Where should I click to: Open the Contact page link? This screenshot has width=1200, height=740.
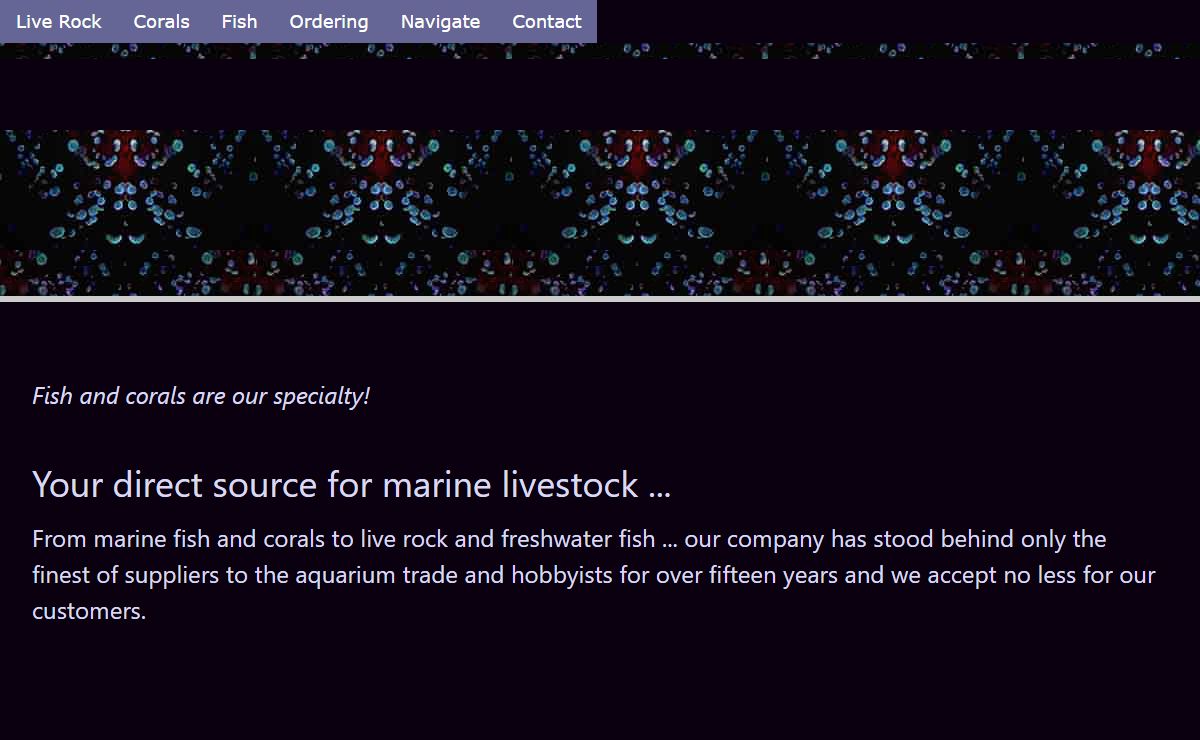pyautogui.click(x=546, y=21)
